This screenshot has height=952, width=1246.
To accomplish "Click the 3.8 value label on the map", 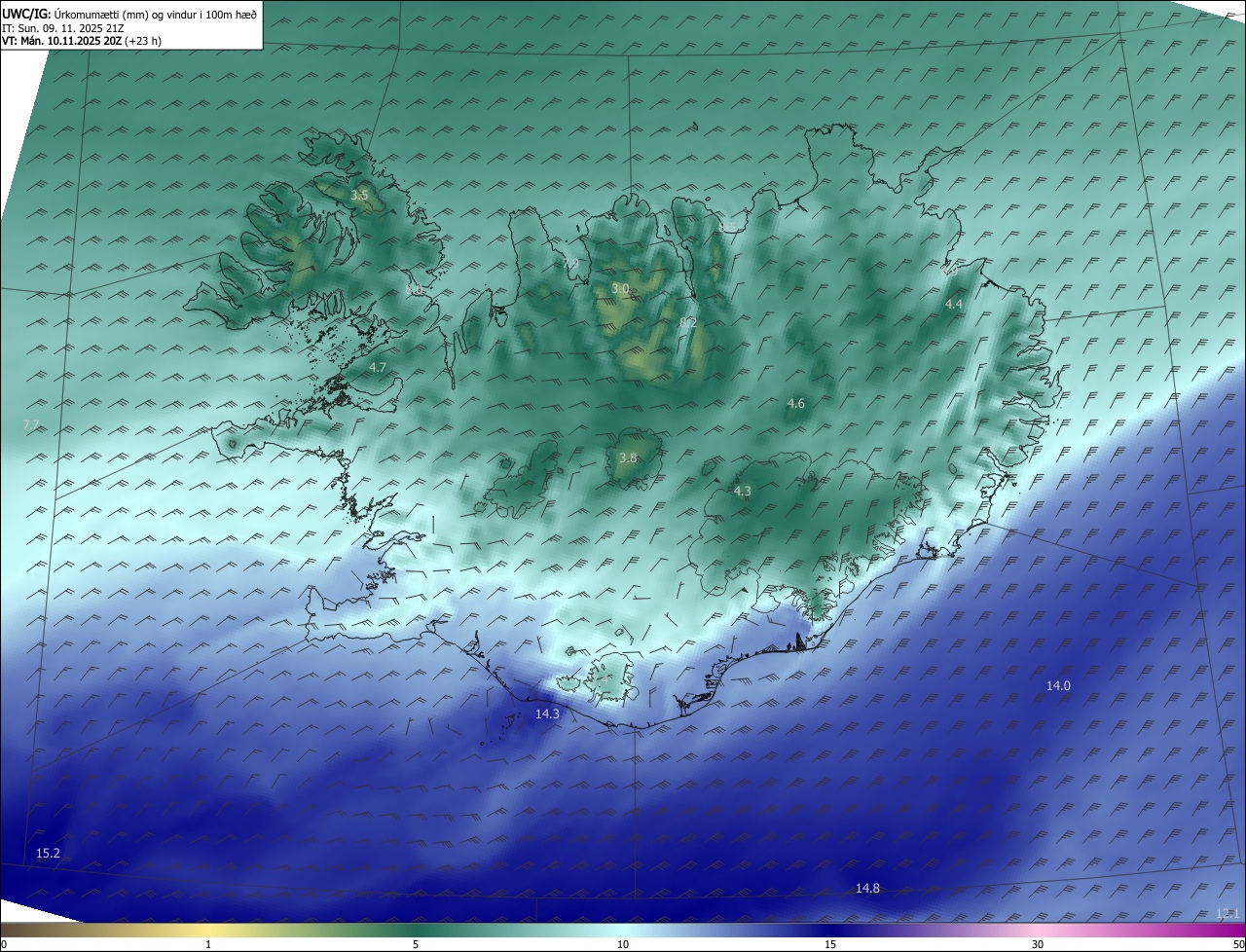I will (x=628, y=458).
